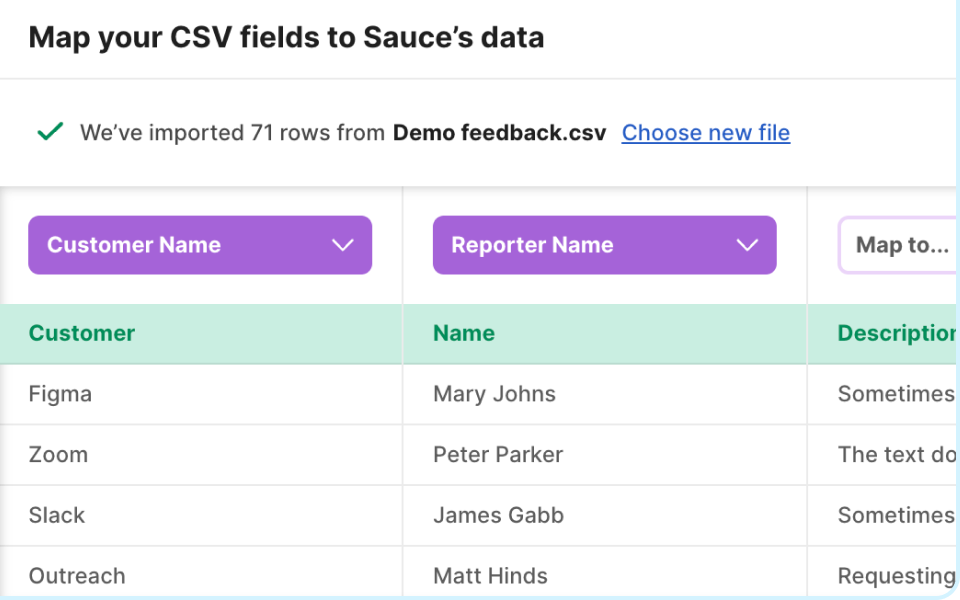Open the Reporter Name field mapping dropdown
The image size is (960, 600).
[x=604, y=245]
